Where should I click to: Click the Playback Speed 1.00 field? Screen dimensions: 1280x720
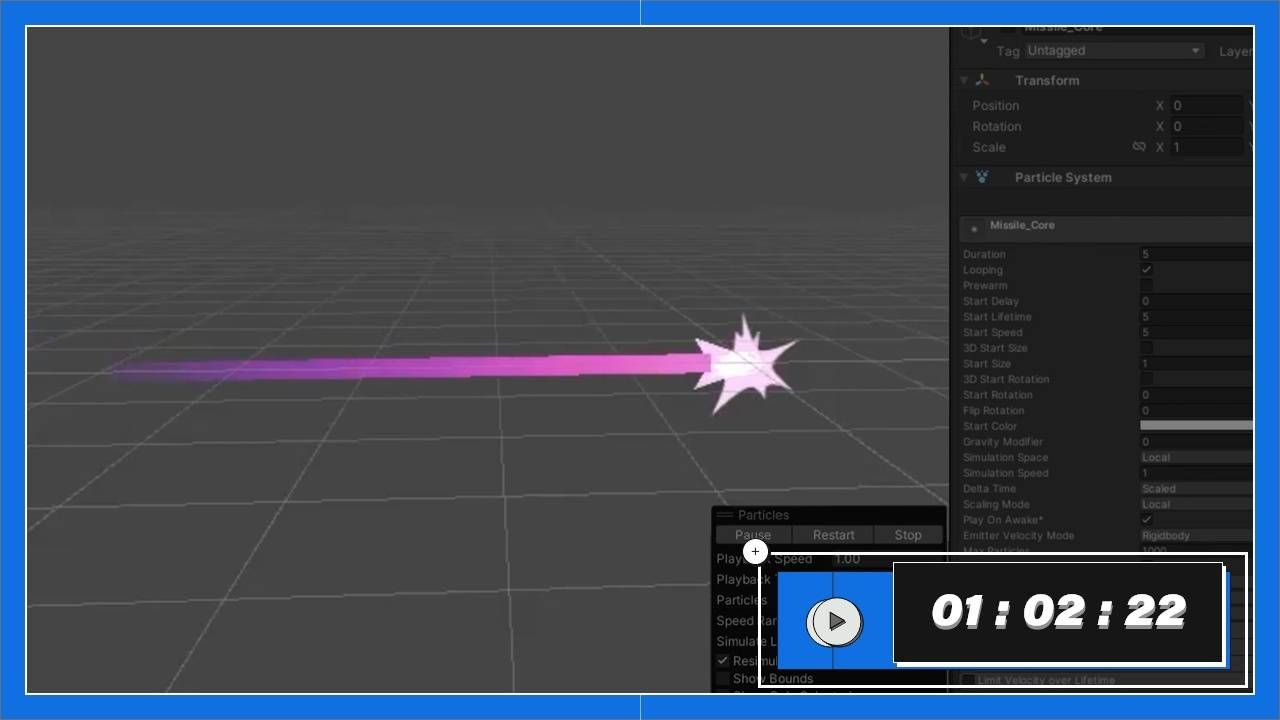tap(887, 559)
